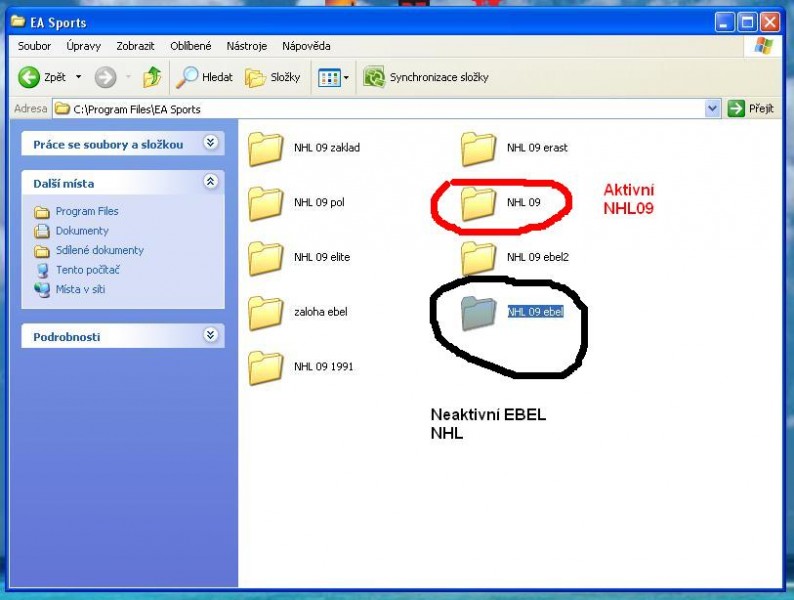Click the NHL 09 ebel2 folder name
This screenshot has height=600, width=794.
coord(538,257)
